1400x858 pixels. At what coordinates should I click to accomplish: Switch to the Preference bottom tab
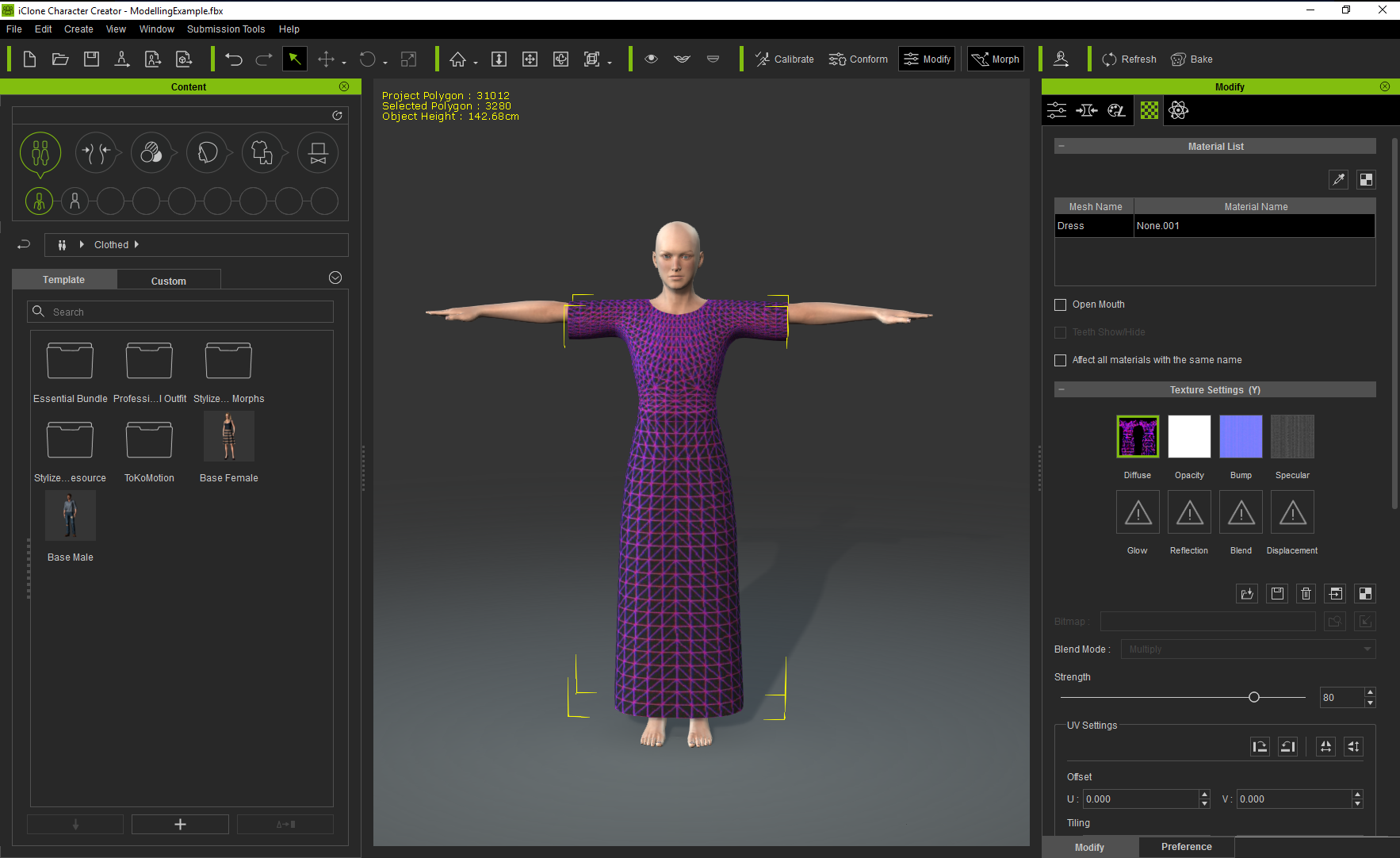coord(1186,847)
